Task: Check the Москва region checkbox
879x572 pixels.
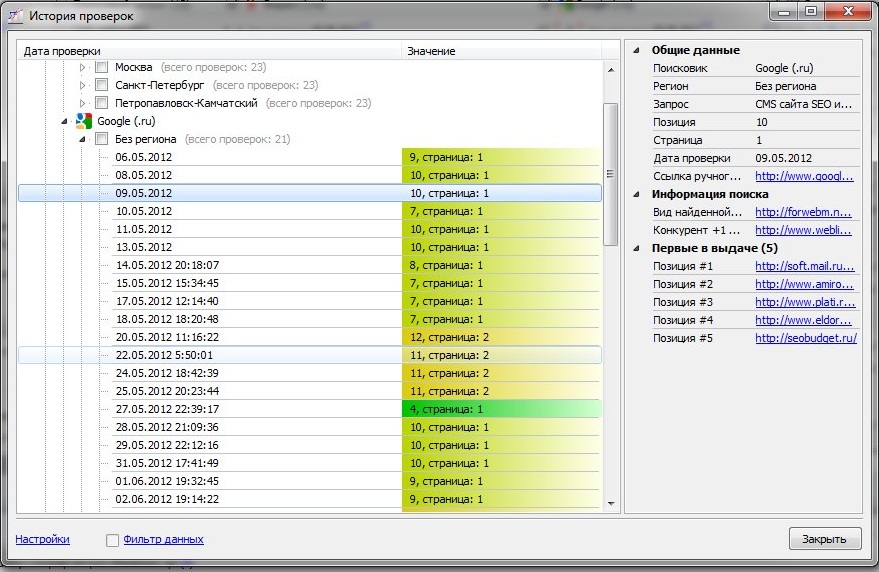Action: 101,67
